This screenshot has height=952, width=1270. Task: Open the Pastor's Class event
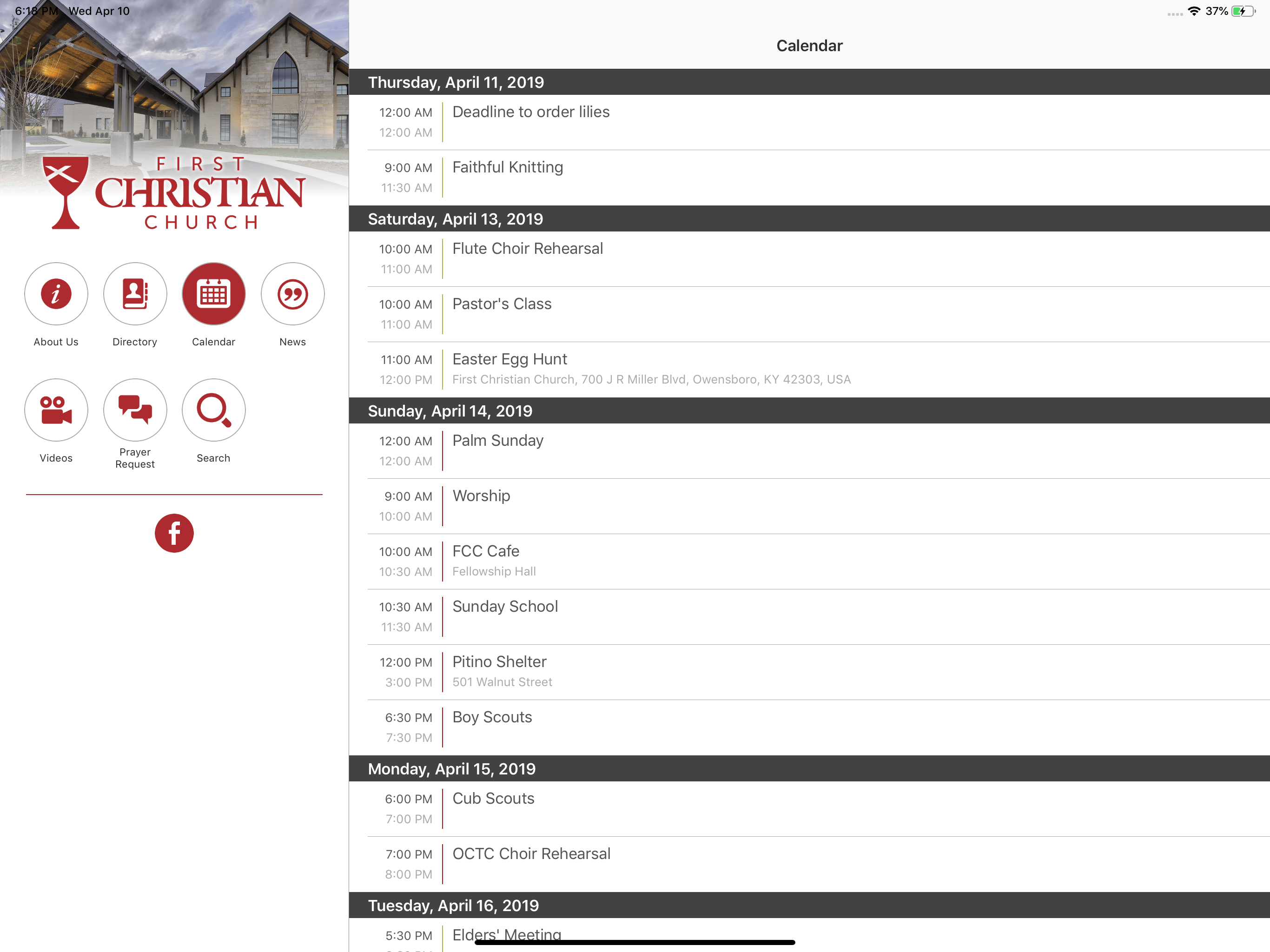coord(809,315)
